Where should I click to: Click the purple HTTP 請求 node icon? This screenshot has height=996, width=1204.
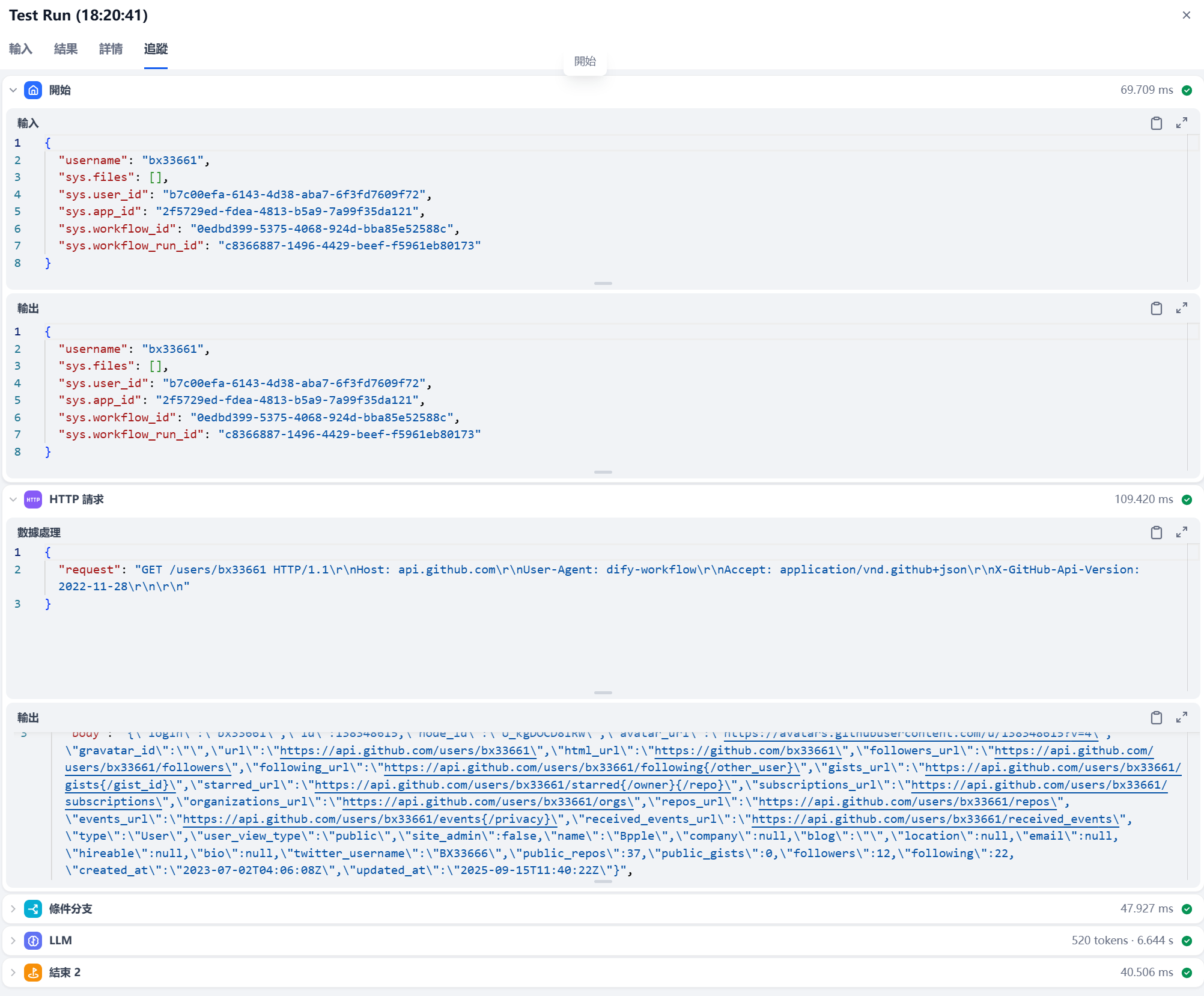pos(33,500)
